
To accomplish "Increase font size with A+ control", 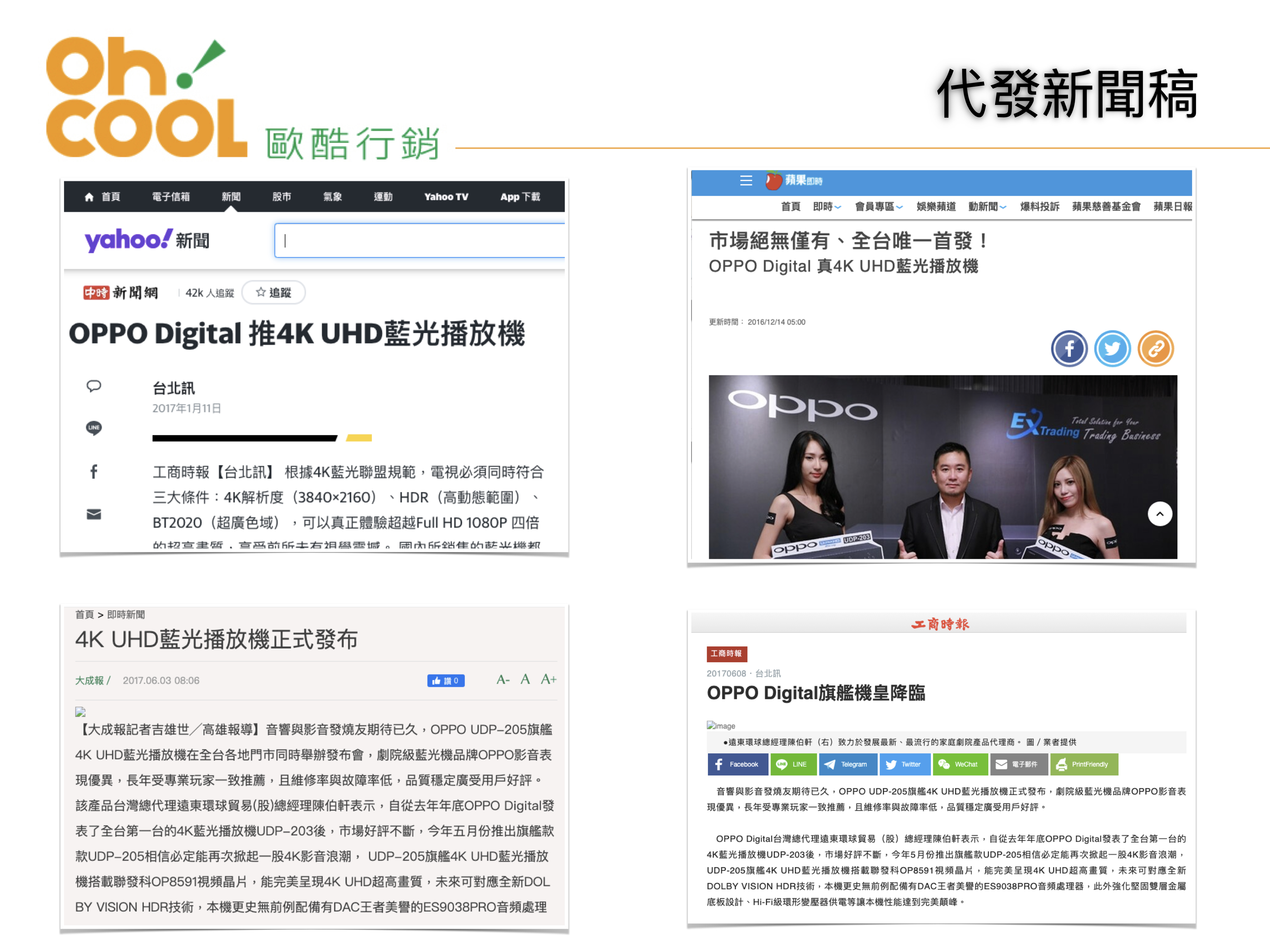I will pyautogui.click(x=548, y=679).
